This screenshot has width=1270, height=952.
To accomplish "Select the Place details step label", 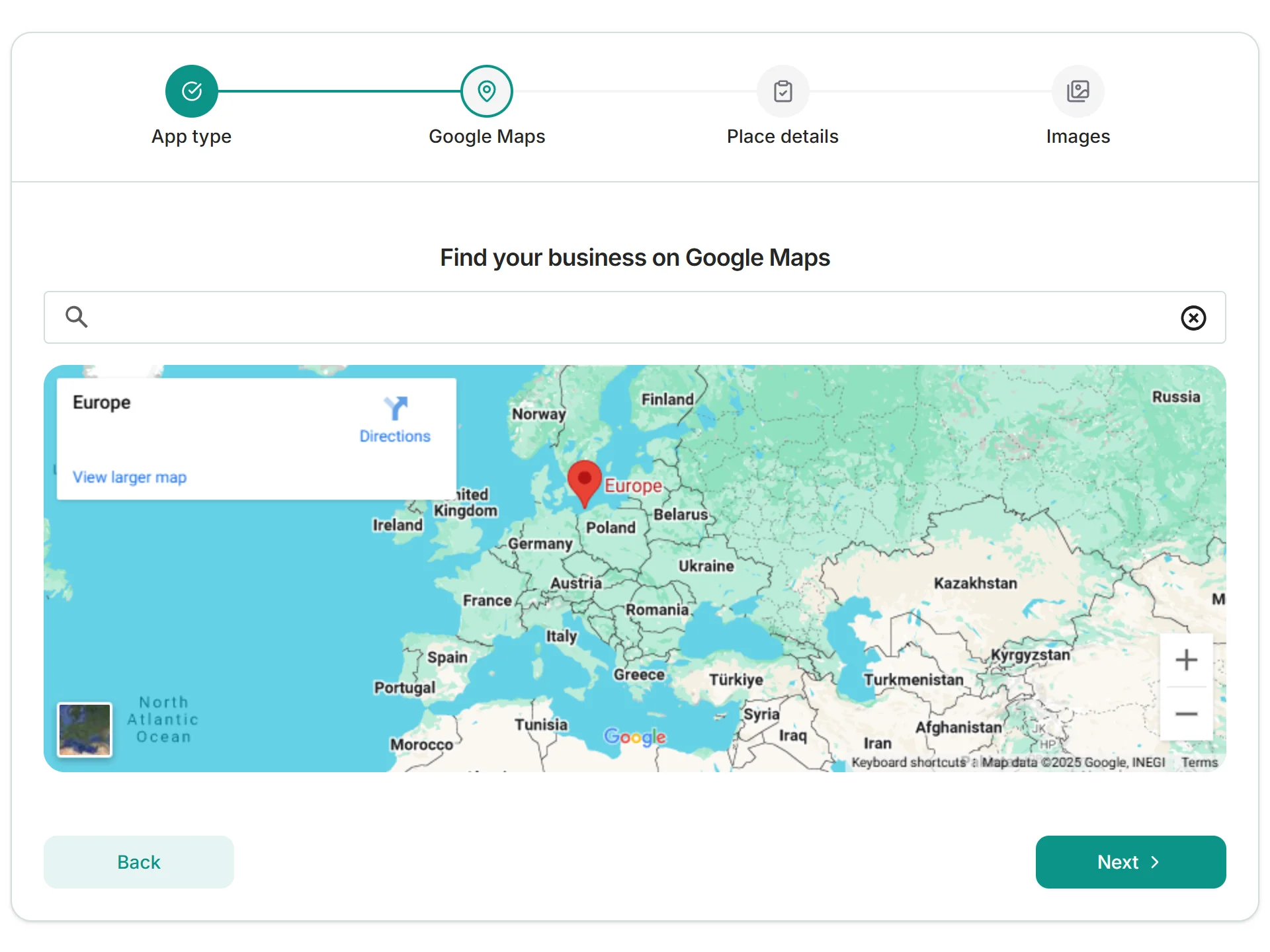I will point(783,137).
